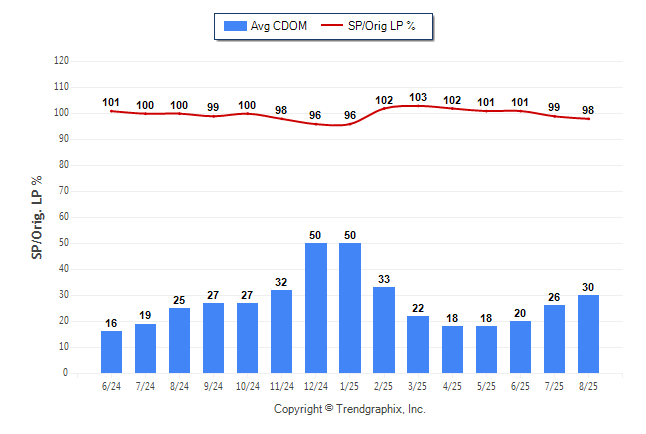The image size is (646, 434).
Task: Click the 7/24 bar with value 19
Action: tap(145, 348)
